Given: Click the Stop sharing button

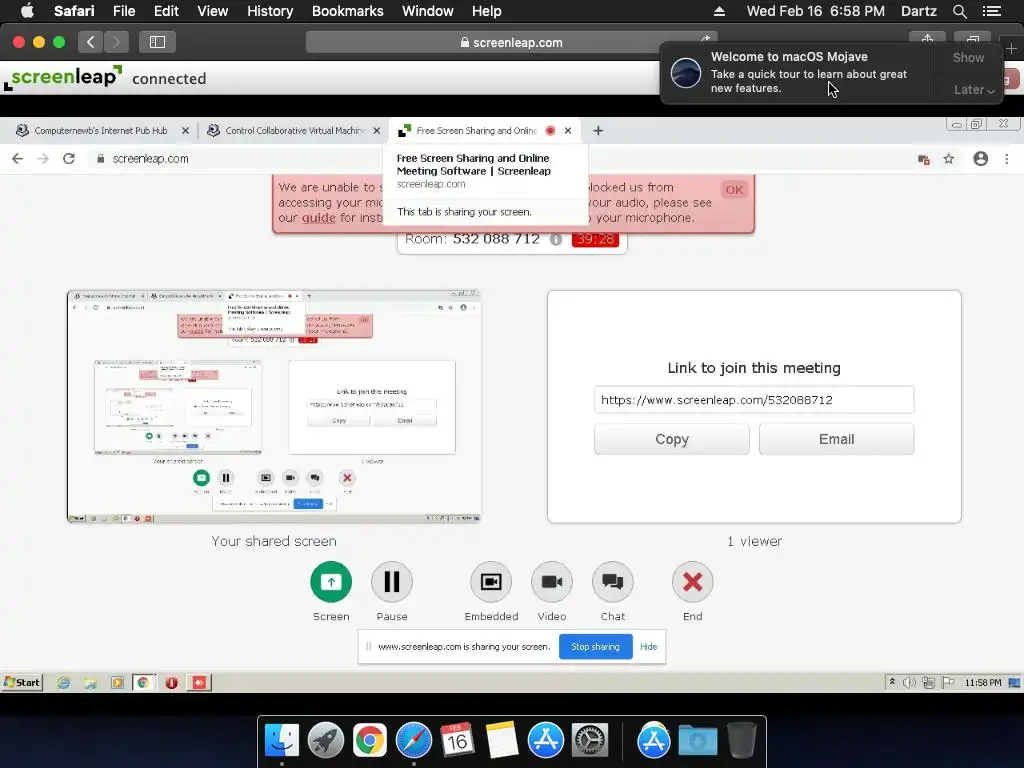Looking at the screenshot, I should (595, 647).
